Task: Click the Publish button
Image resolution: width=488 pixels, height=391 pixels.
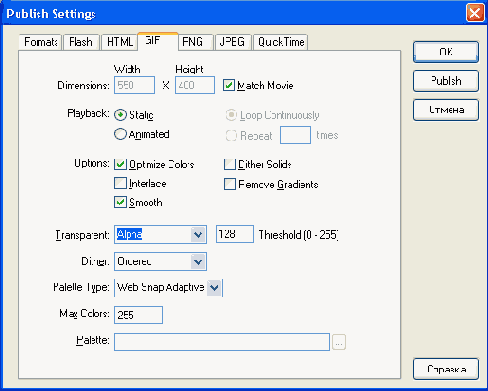Action: (446, 81)
